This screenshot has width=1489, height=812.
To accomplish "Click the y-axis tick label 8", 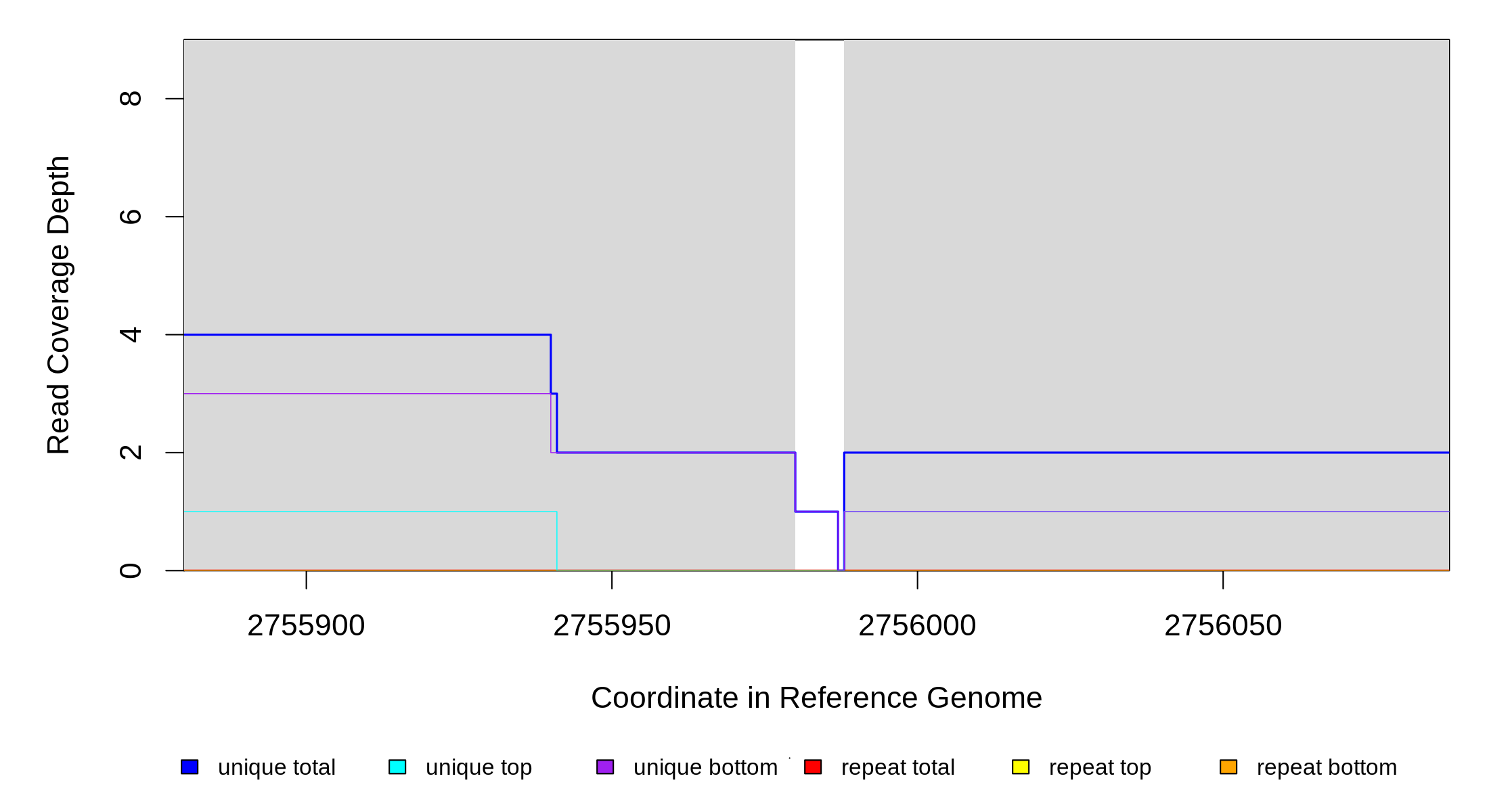I will [130, 99].
